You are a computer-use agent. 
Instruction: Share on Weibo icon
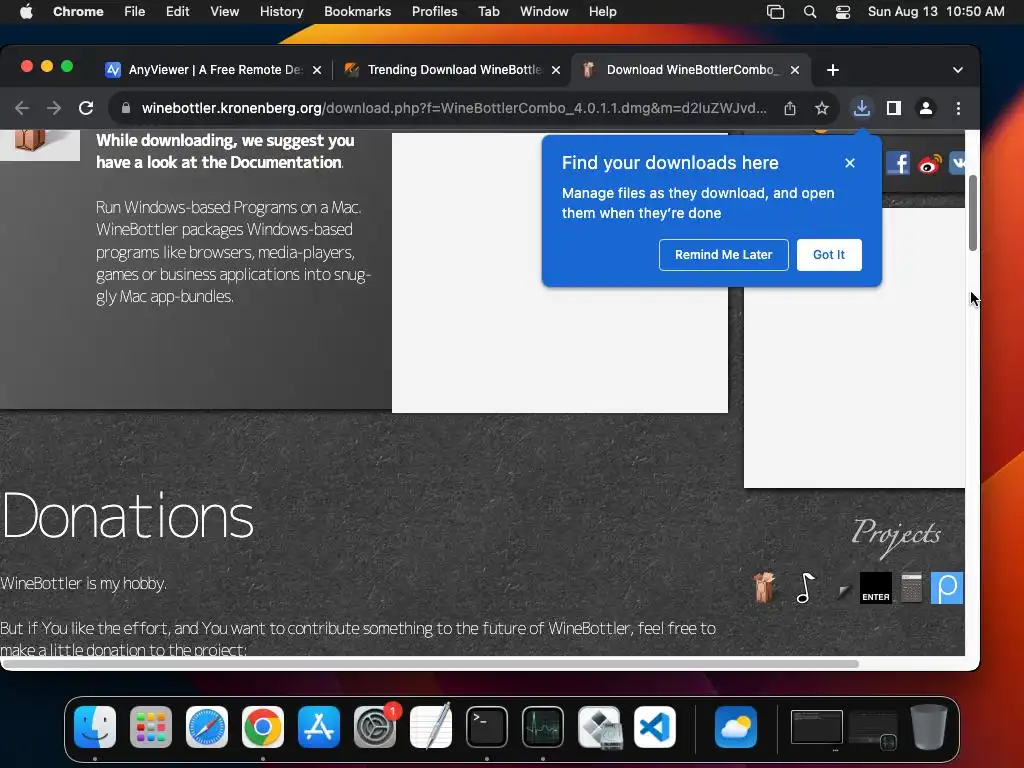click(929, 163)
